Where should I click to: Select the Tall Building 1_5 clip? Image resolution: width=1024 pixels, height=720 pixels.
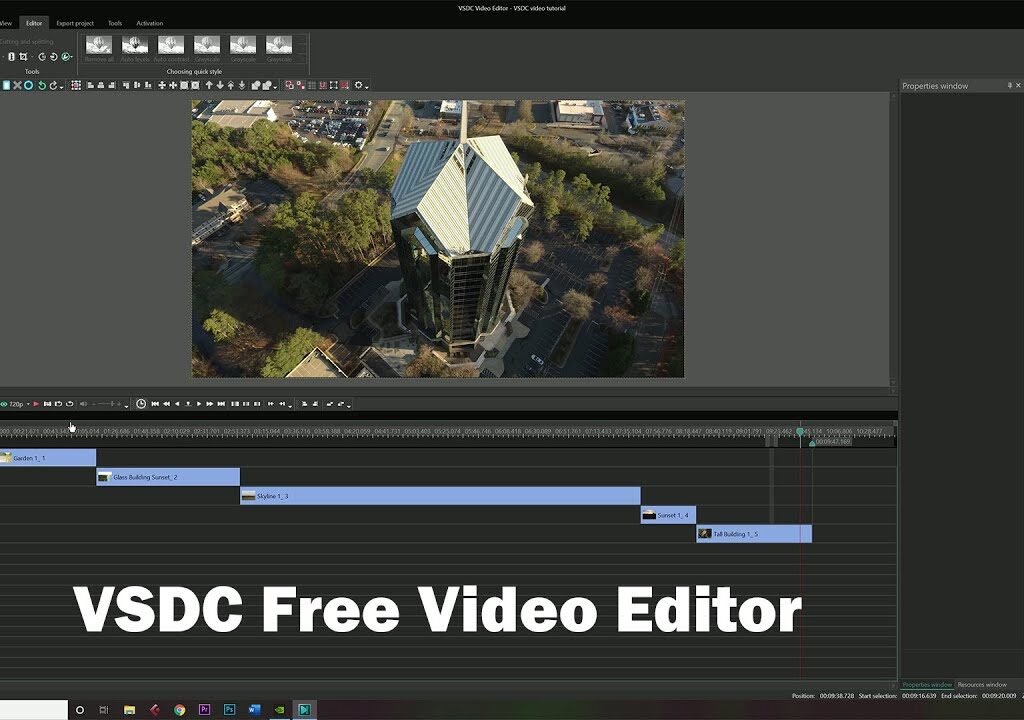[754, 534]
